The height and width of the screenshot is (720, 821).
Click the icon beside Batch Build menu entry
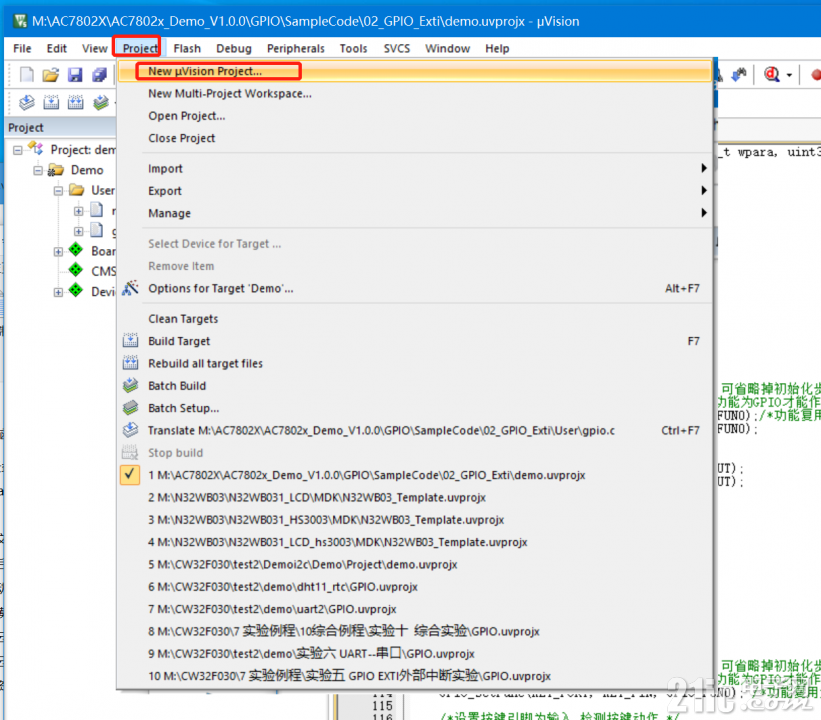[130, 385]
